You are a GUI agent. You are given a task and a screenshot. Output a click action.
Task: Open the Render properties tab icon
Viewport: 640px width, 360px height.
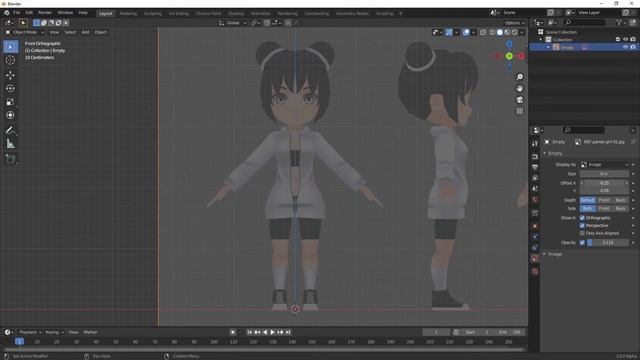pos(535,157)
